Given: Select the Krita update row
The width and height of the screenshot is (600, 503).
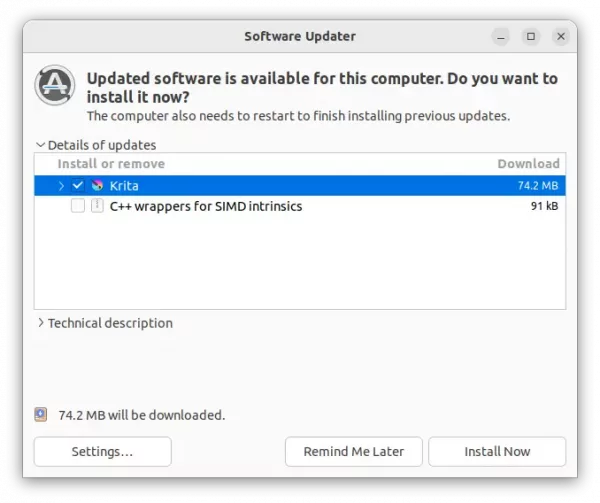Looking at the screenshot, I should [300, 186].
